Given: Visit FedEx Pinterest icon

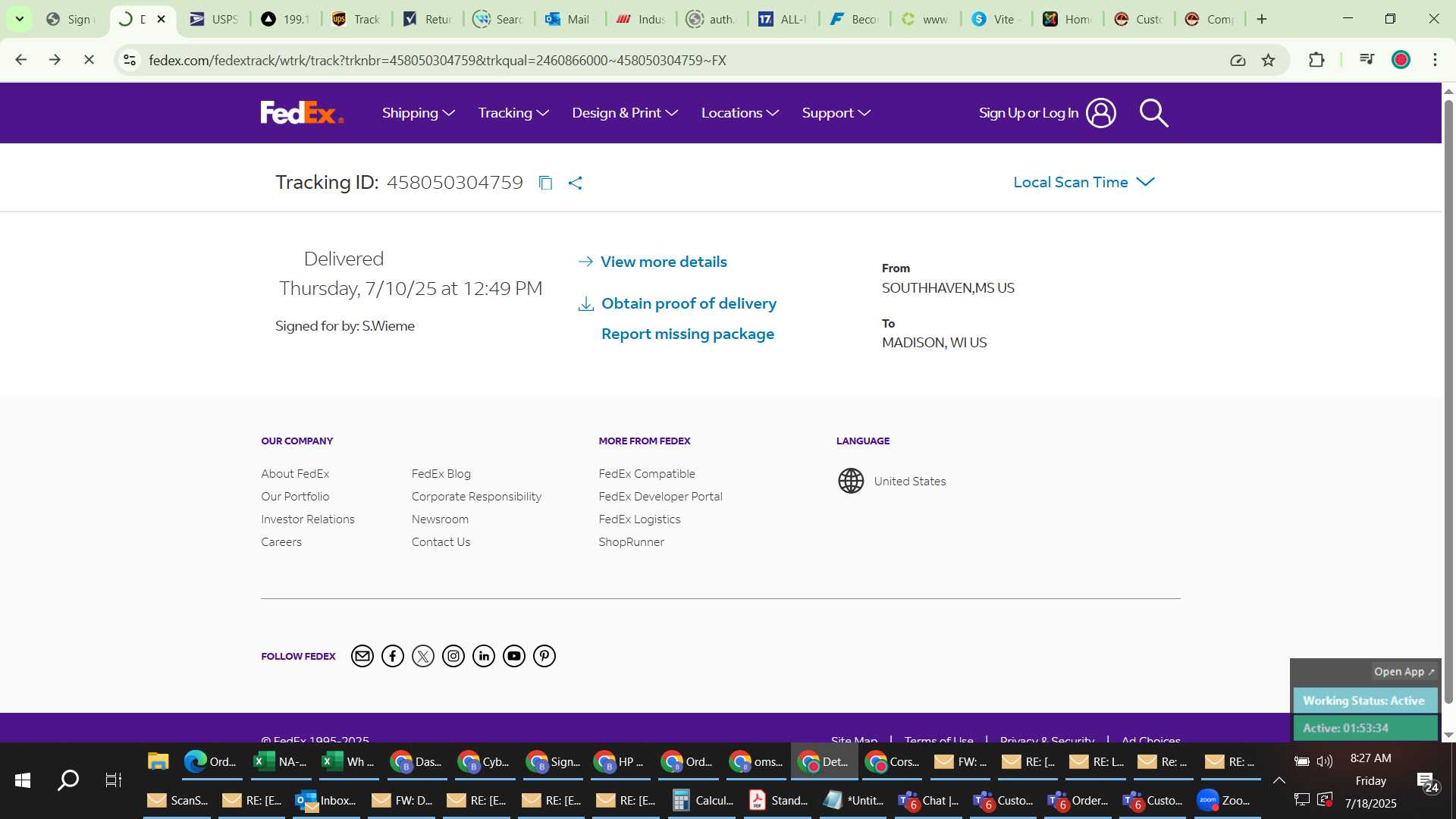Looking at the screenshot, I should click(544, 656).
